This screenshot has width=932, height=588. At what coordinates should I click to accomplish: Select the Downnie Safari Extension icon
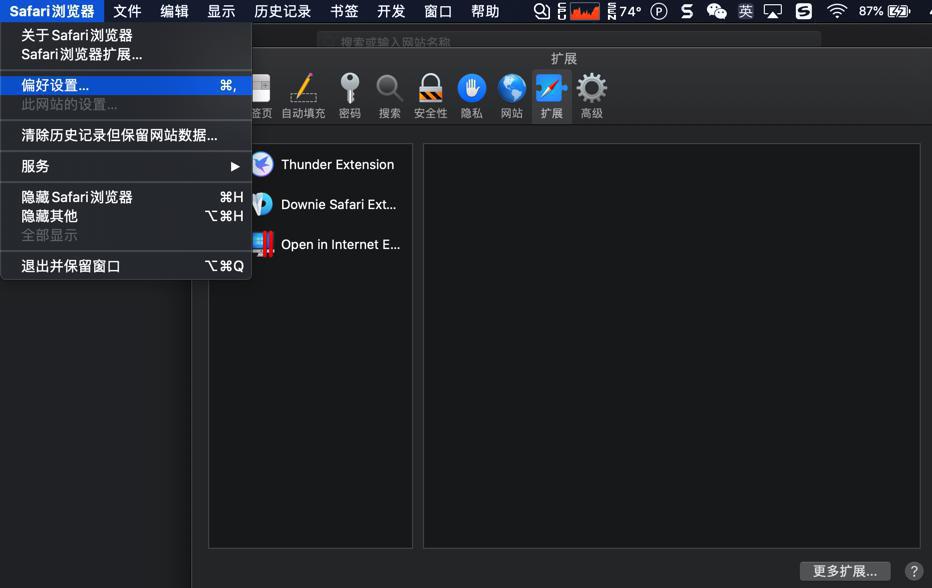(x=262, y=204)
